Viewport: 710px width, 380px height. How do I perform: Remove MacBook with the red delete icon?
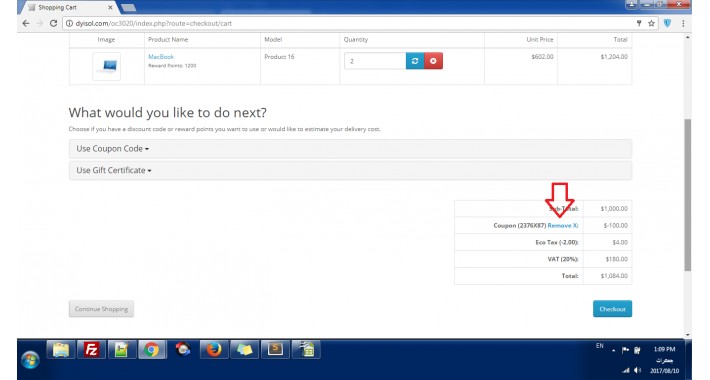click(x=433, y=61)
